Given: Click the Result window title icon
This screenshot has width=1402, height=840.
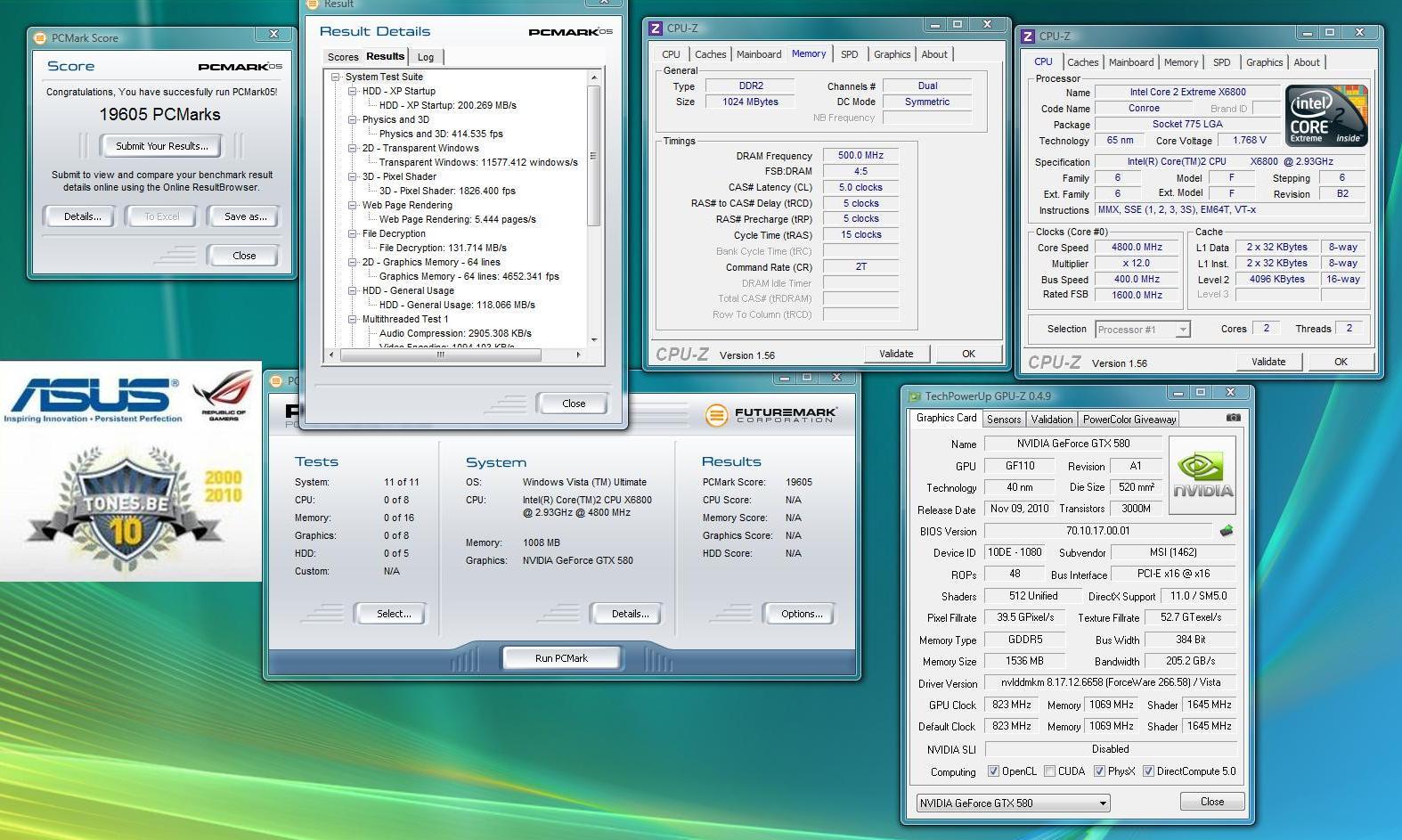Looking at the screenshot, I should pos(313,4).
